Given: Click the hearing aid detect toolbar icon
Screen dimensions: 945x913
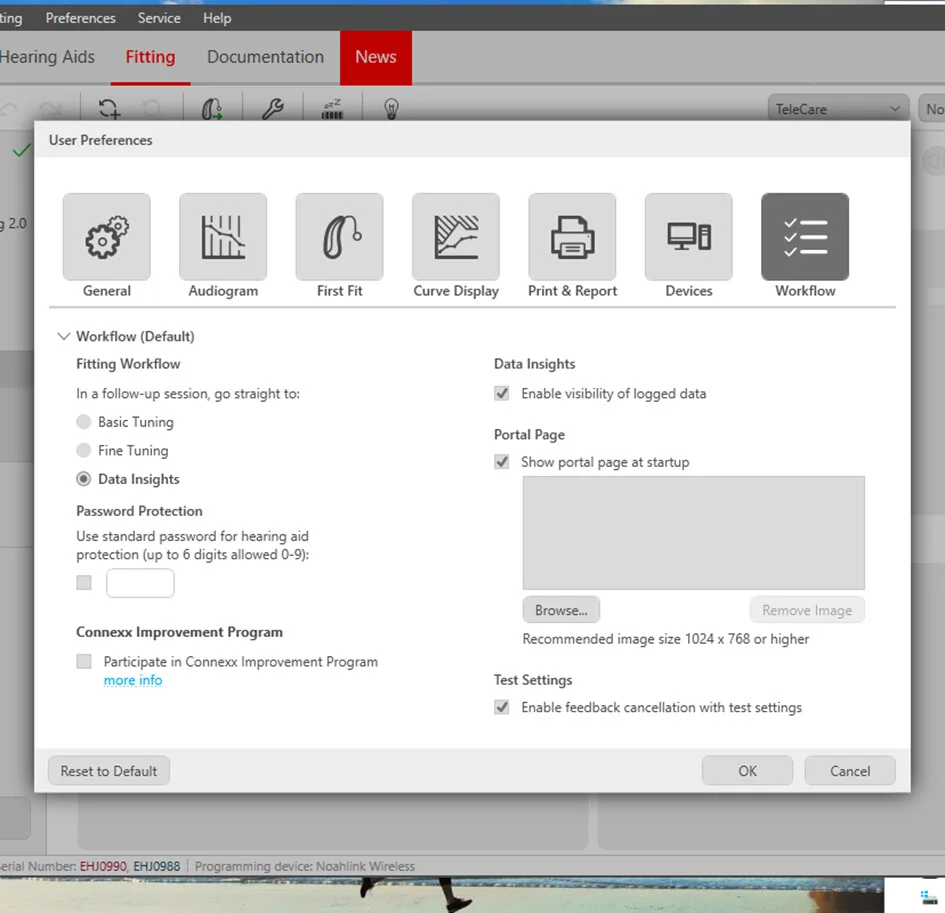Looking at the screenshot, I should pyautogui.click(x=212, y=108).
